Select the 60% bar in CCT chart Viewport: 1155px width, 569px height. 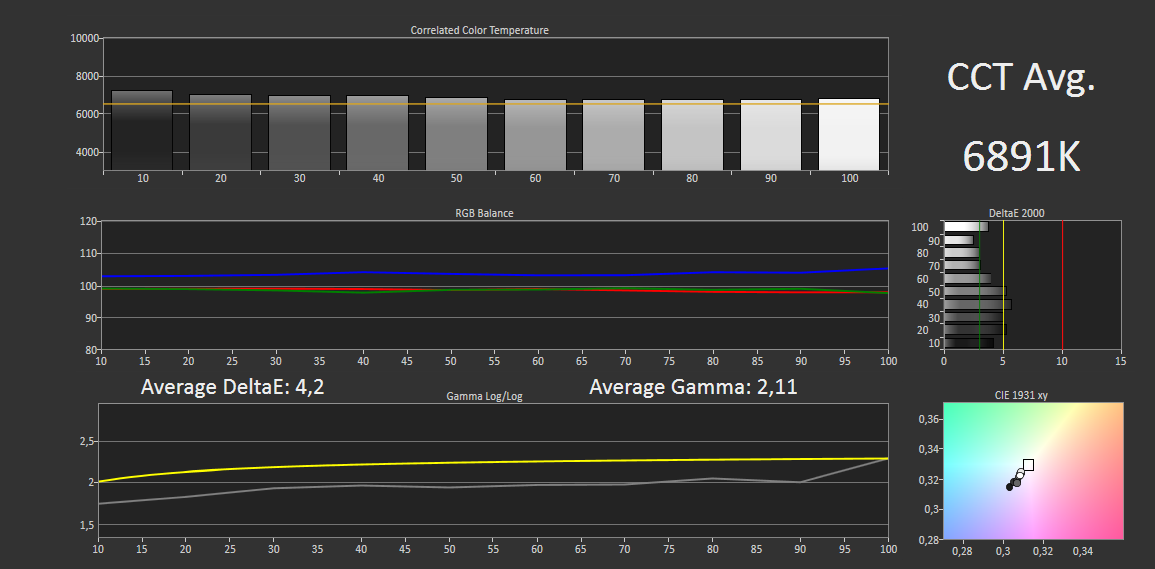[536, 135]
